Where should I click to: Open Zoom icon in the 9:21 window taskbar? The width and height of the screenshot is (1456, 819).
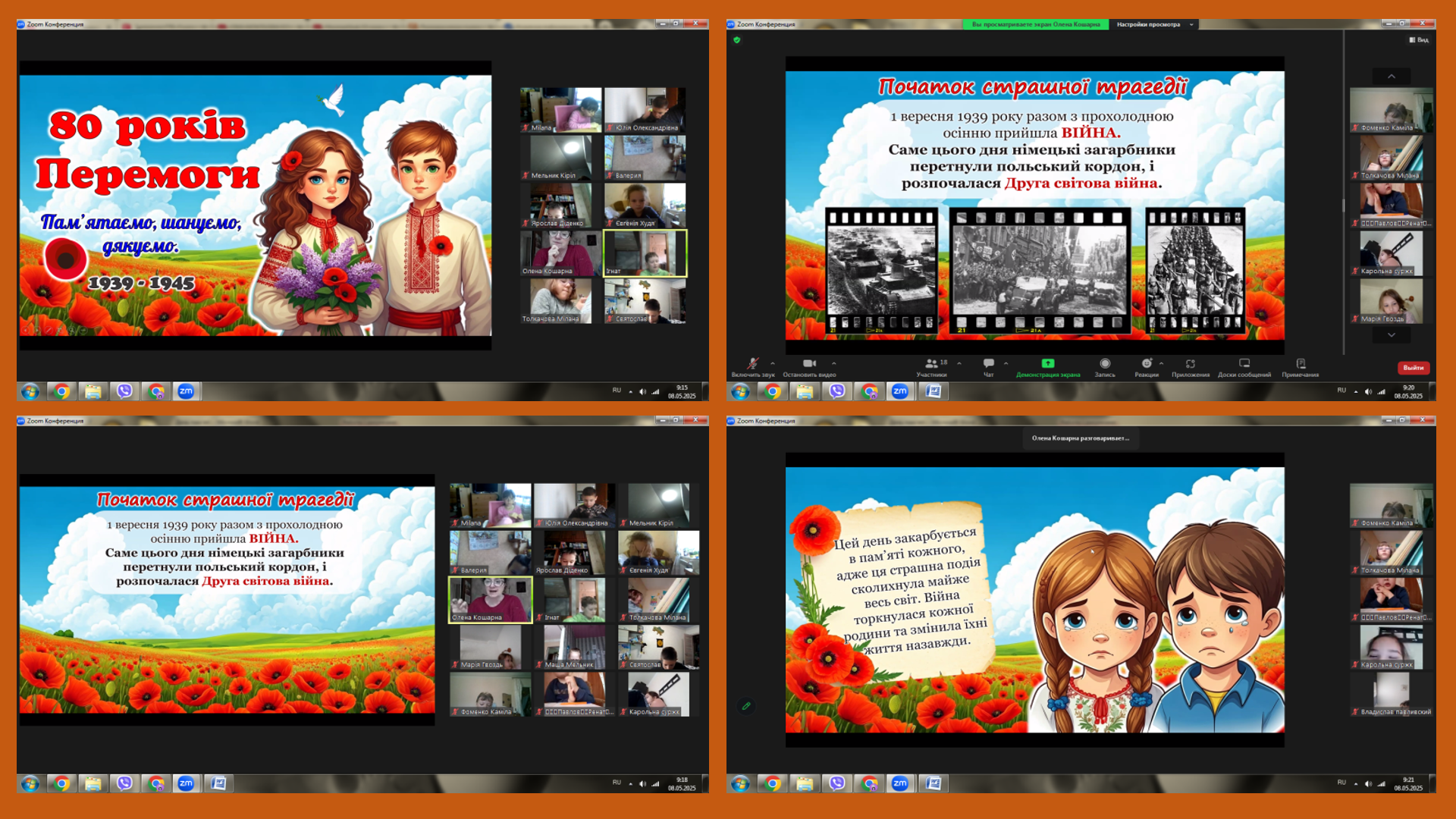(900, 783)
